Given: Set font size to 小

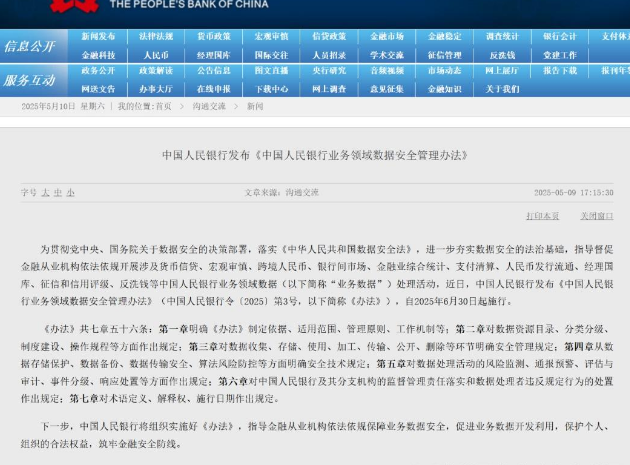Looking at the screenshot, I should [x=70, y=193].
